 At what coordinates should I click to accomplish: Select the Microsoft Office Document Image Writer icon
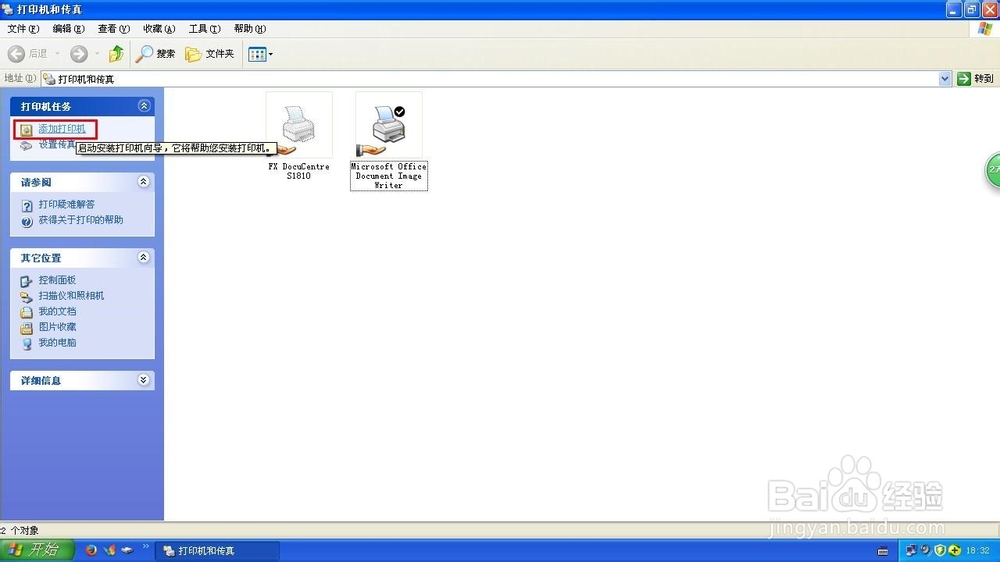[x=388, y=125]
